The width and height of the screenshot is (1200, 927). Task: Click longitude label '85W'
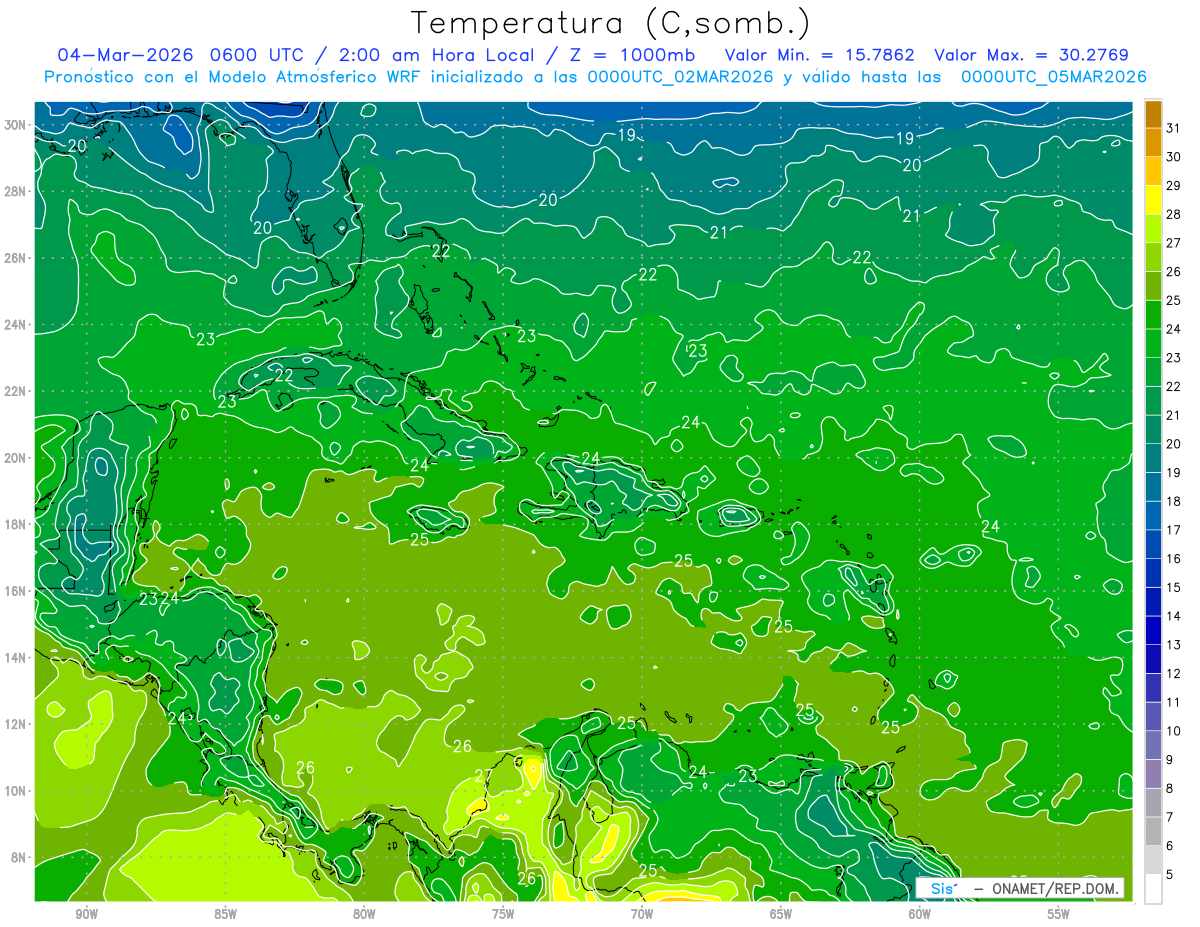[225, 914]
